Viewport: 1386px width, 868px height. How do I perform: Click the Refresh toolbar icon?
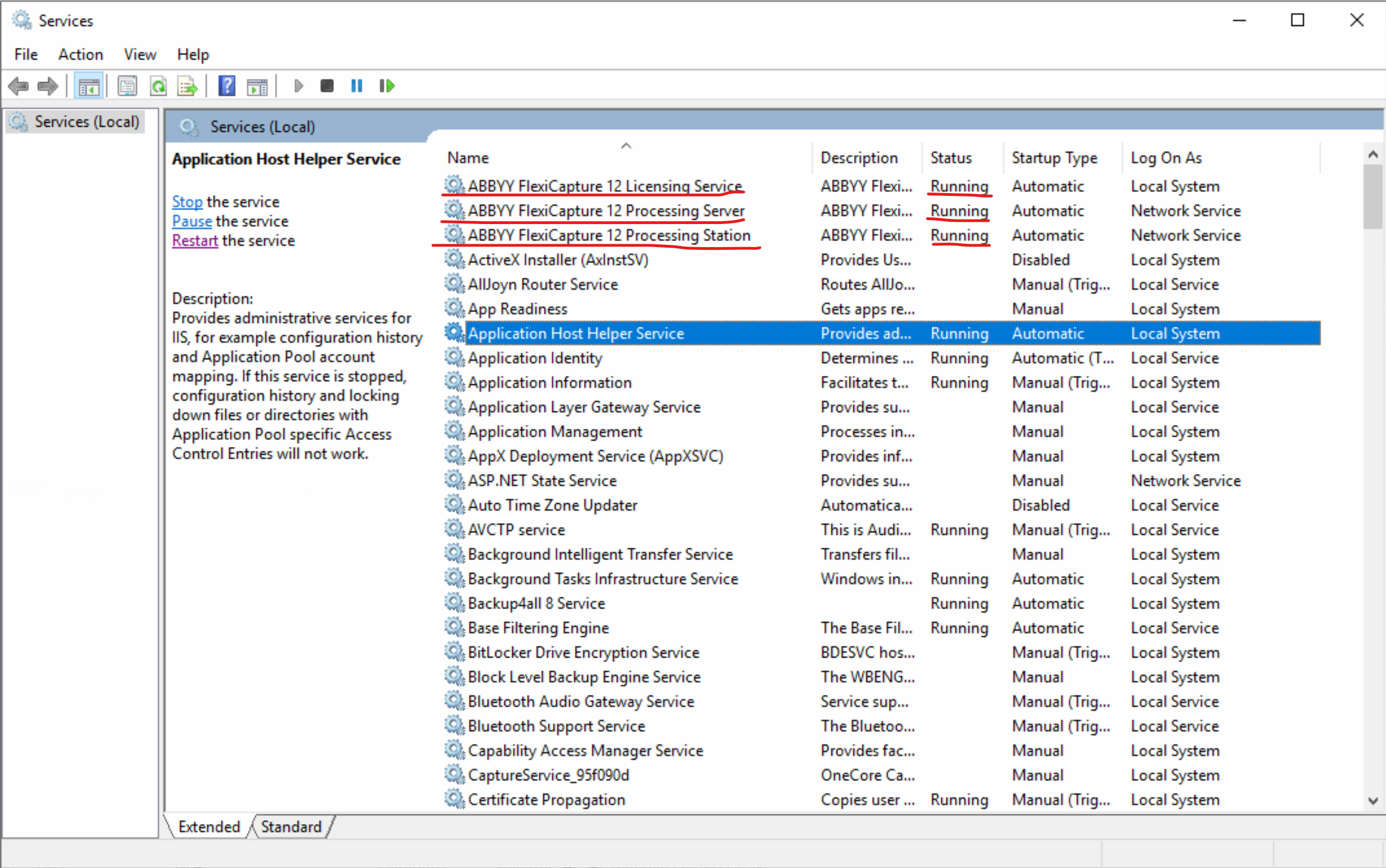pos(158,86)
